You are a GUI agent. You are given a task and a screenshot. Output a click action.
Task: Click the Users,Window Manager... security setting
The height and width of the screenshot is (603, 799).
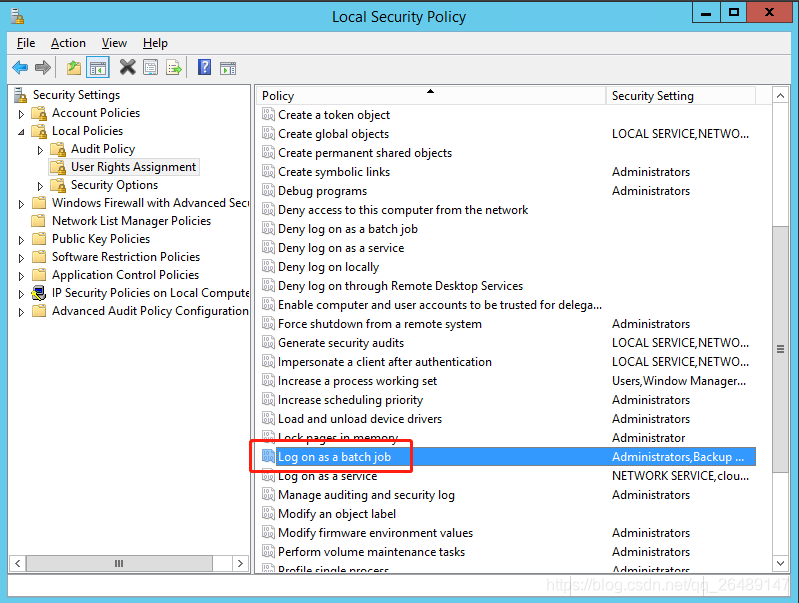coord(679,381)
